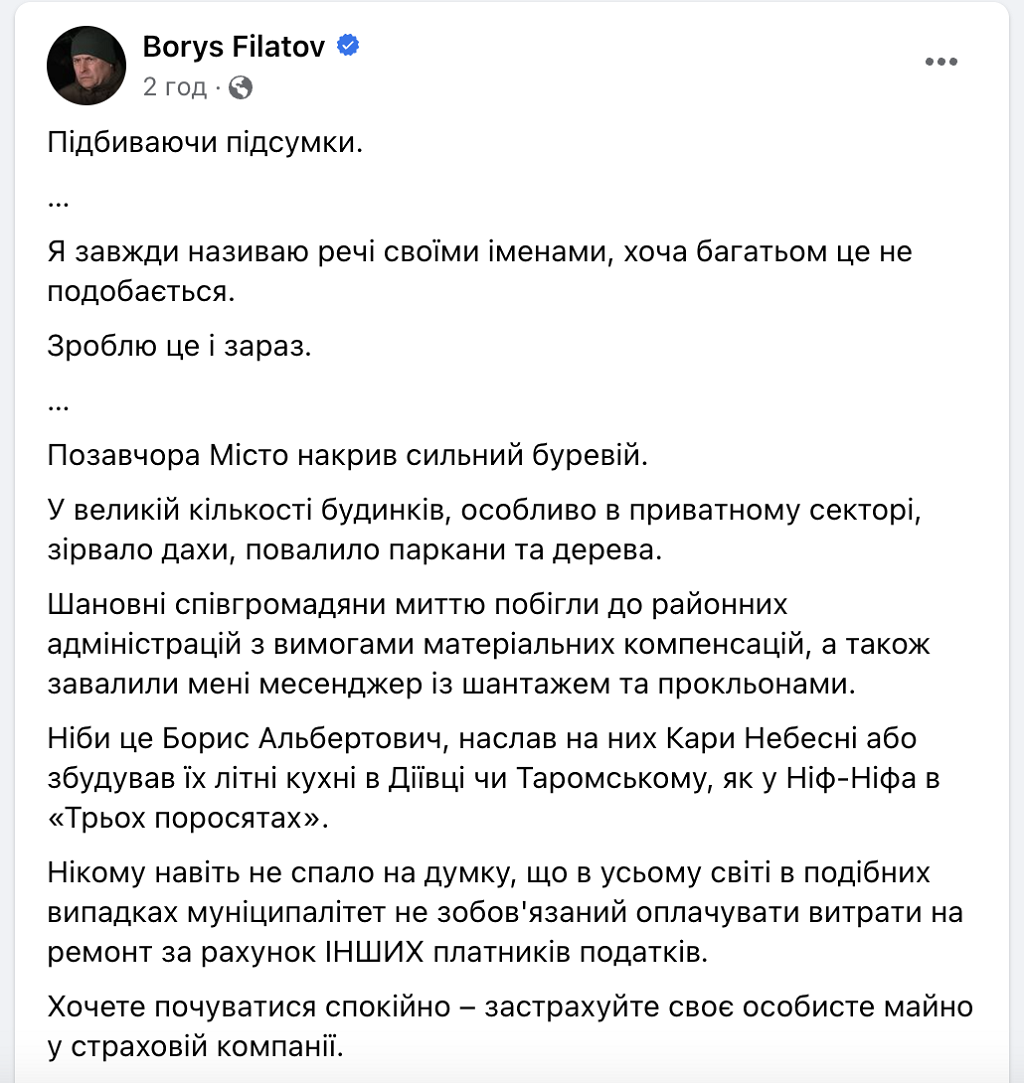Click the last line "у страховій компанії."

click(x=194, y=1047)
